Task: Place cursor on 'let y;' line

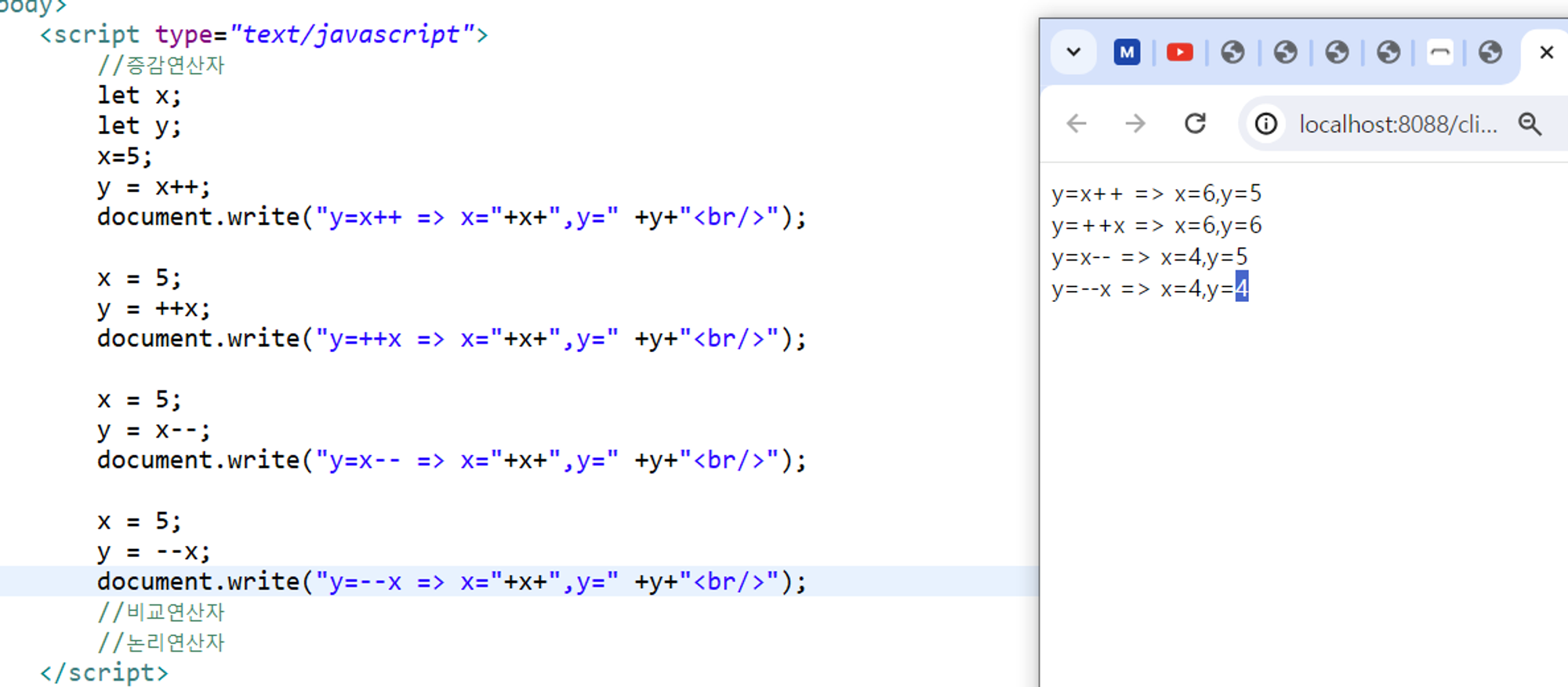Action: pyautogui.click(x=139, y=125)
